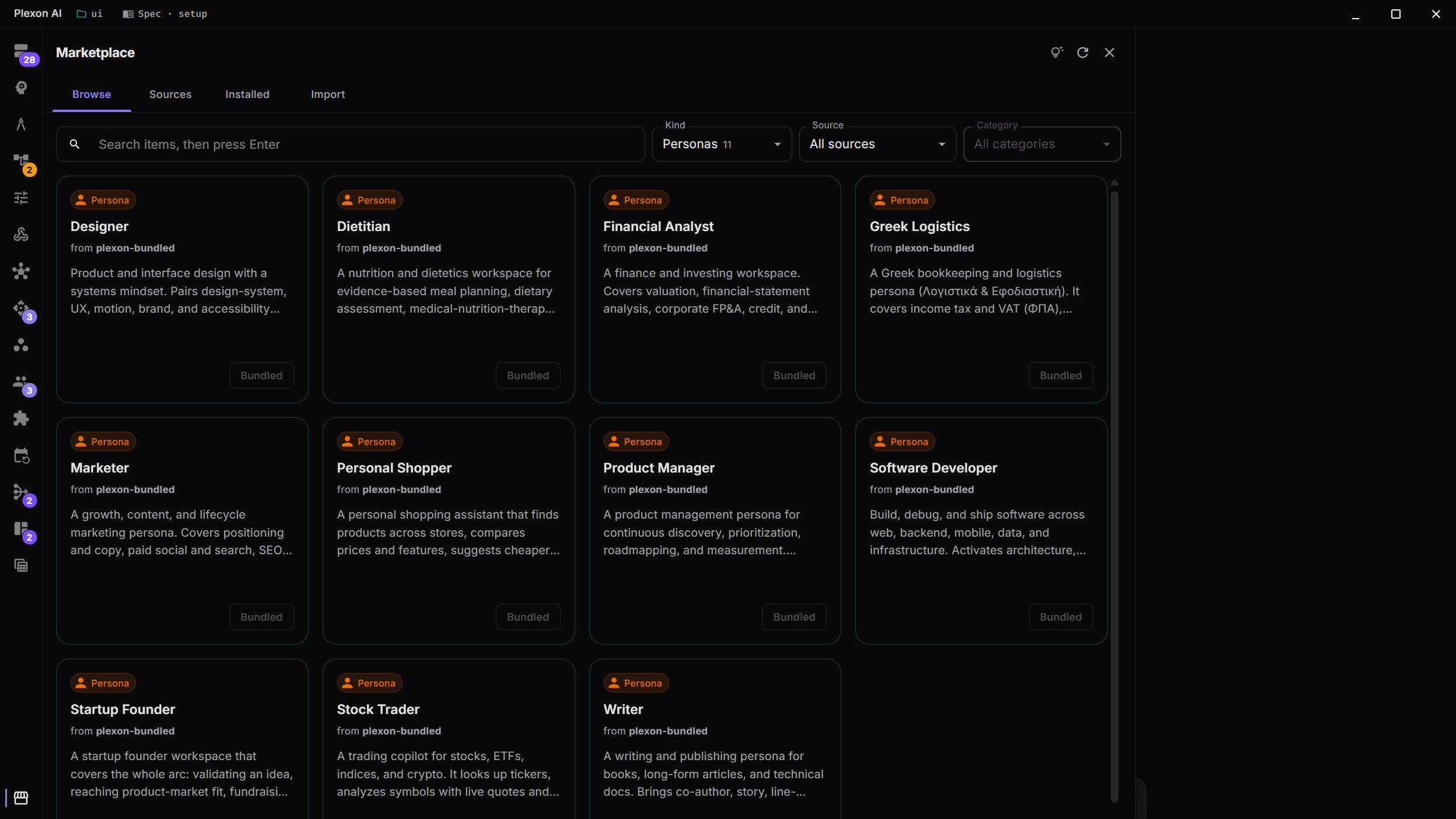This screenshot has width=1456, height=819.
Task: Click the Bundled button on Product Manager card
Action: (x=794, y=617)
